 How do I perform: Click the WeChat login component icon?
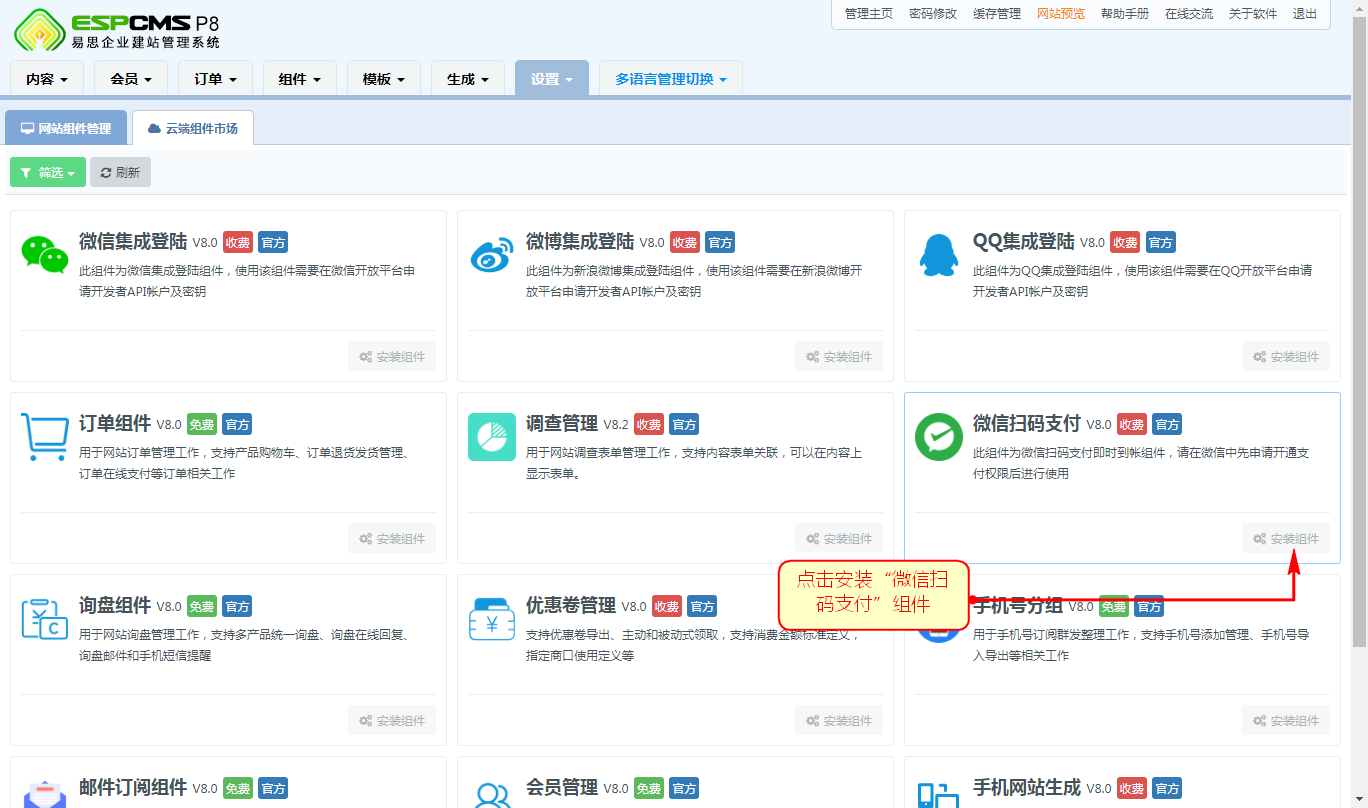pos(45,254)
